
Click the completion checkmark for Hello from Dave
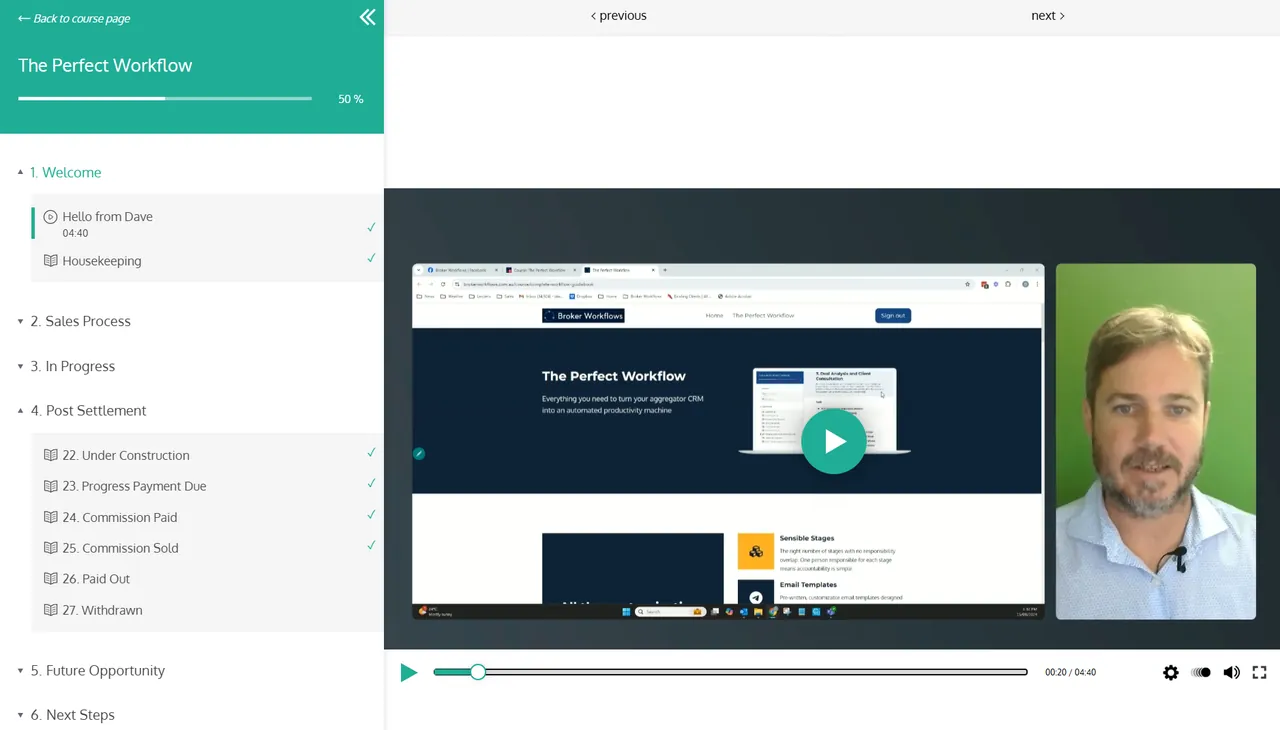[x=371, y=227]
